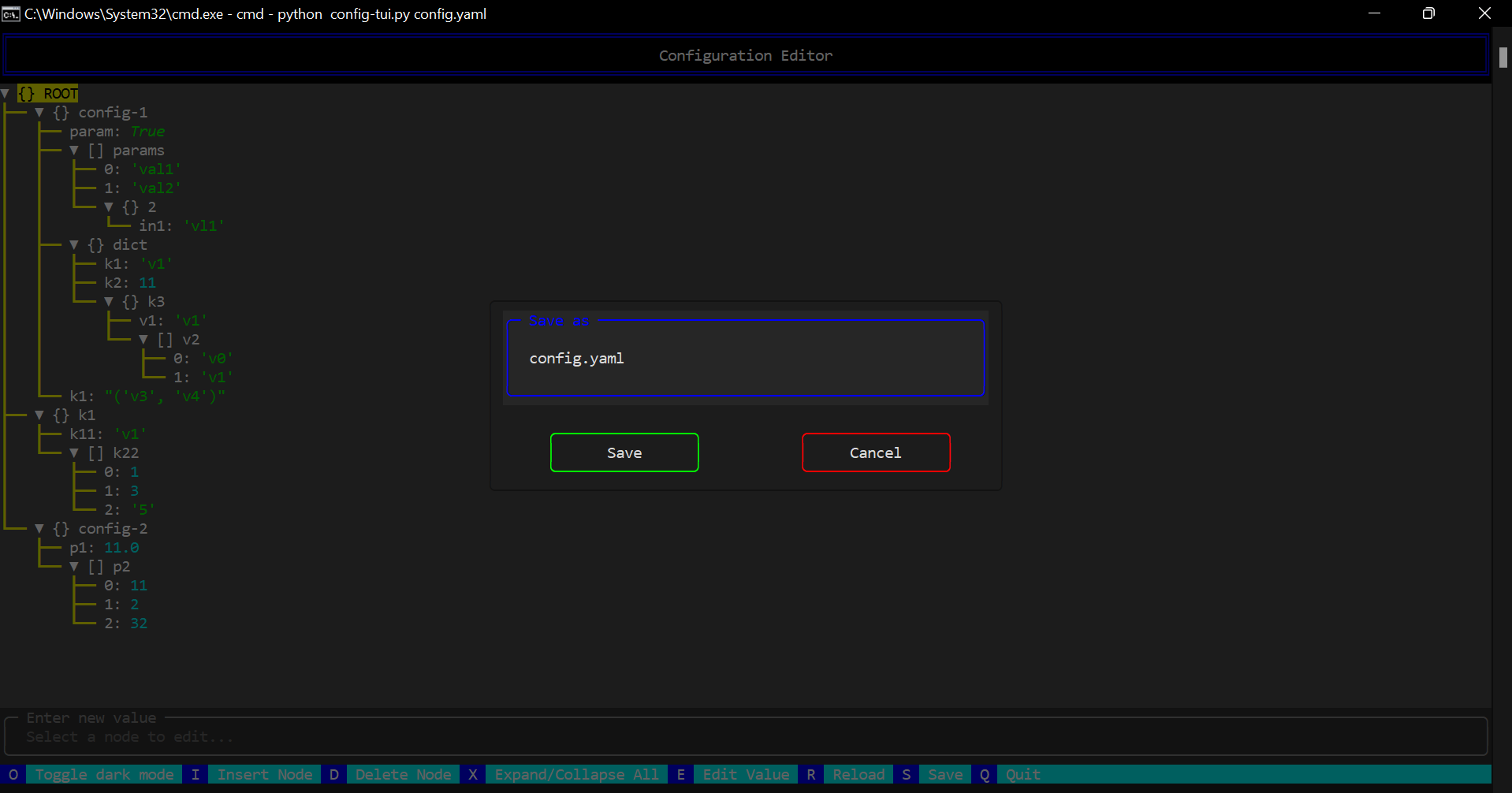Restore down the cmd window
1512x793 pixels.
point(1428,13)
